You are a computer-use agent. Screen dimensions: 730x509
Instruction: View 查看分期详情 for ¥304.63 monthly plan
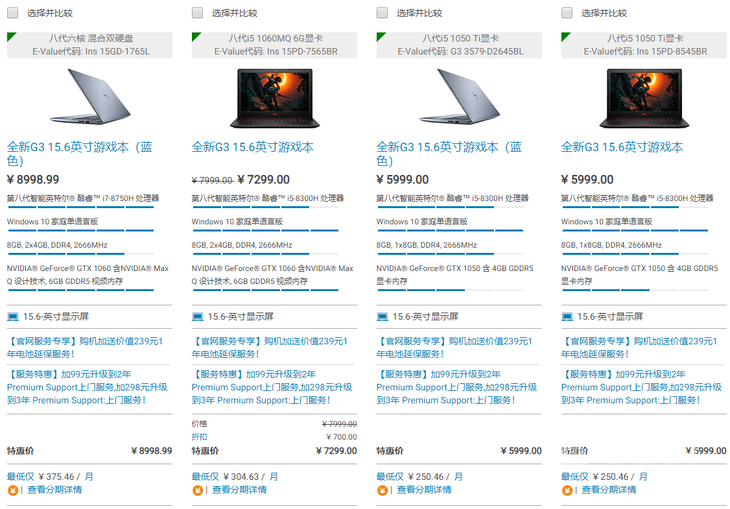239,490
